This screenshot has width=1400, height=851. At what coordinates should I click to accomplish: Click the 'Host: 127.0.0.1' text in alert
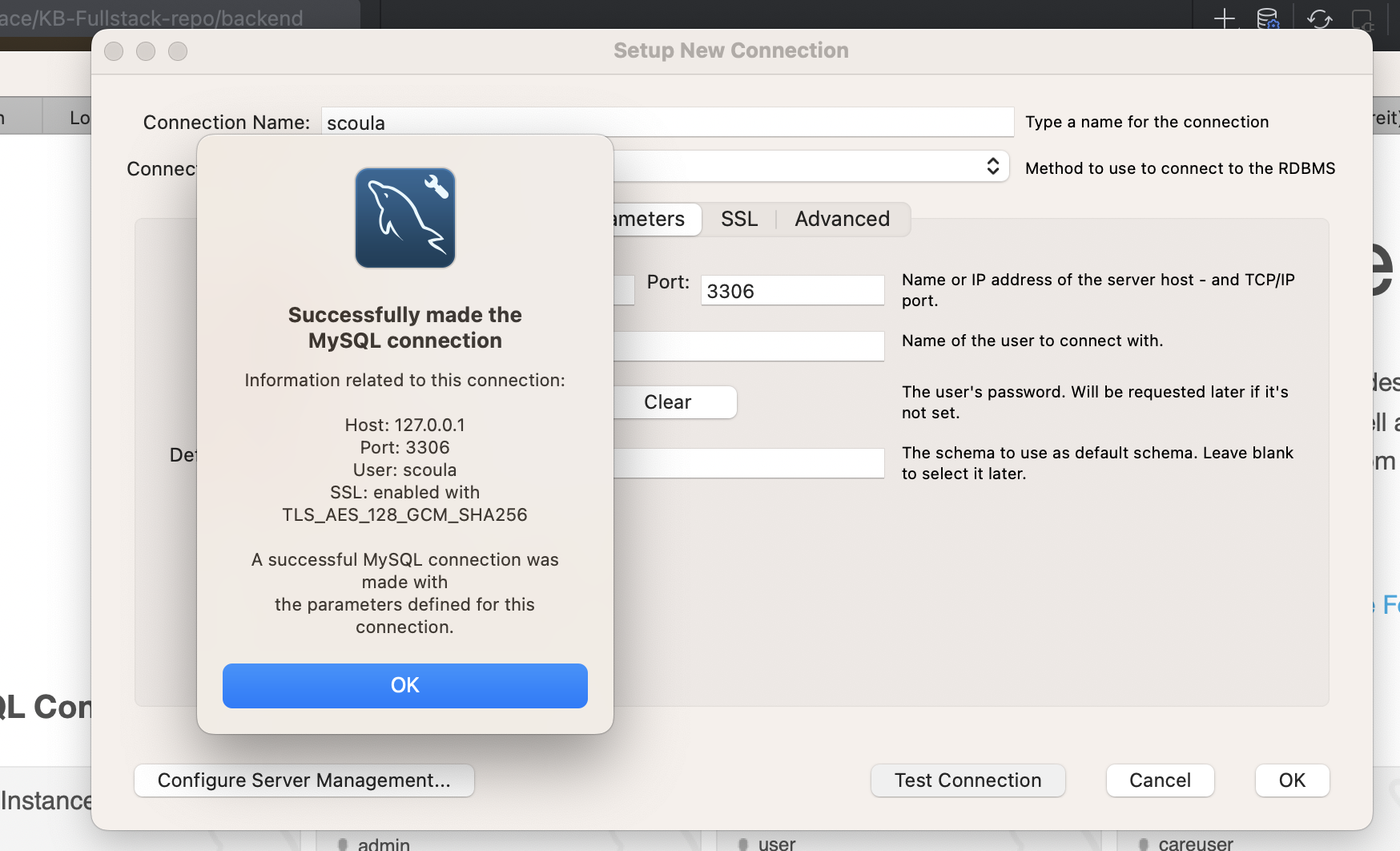click(x=404, y=425)
